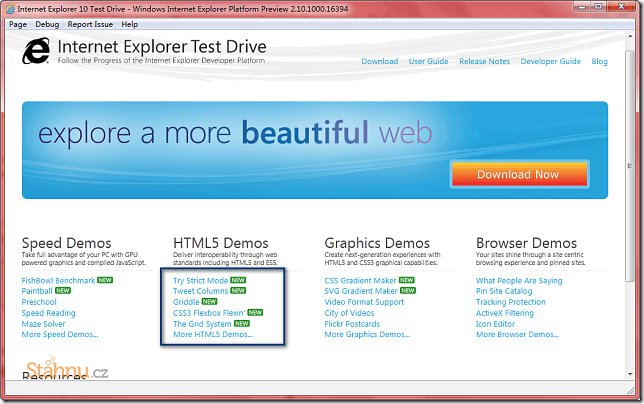This screenshot has height=404, width=644.
Task: Open FishBowl Benchmark demo
Action: 58,280
